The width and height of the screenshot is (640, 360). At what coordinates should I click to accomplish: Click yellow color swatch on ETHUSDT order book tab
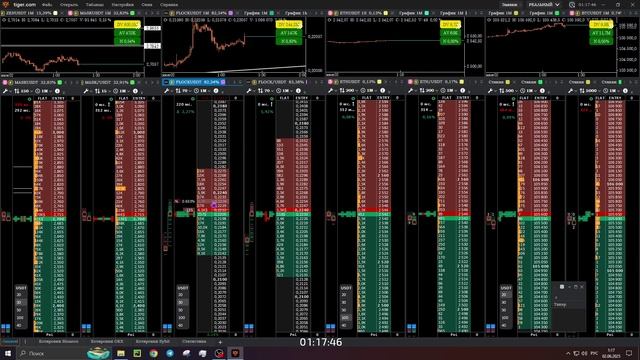[x=379, y=82]
